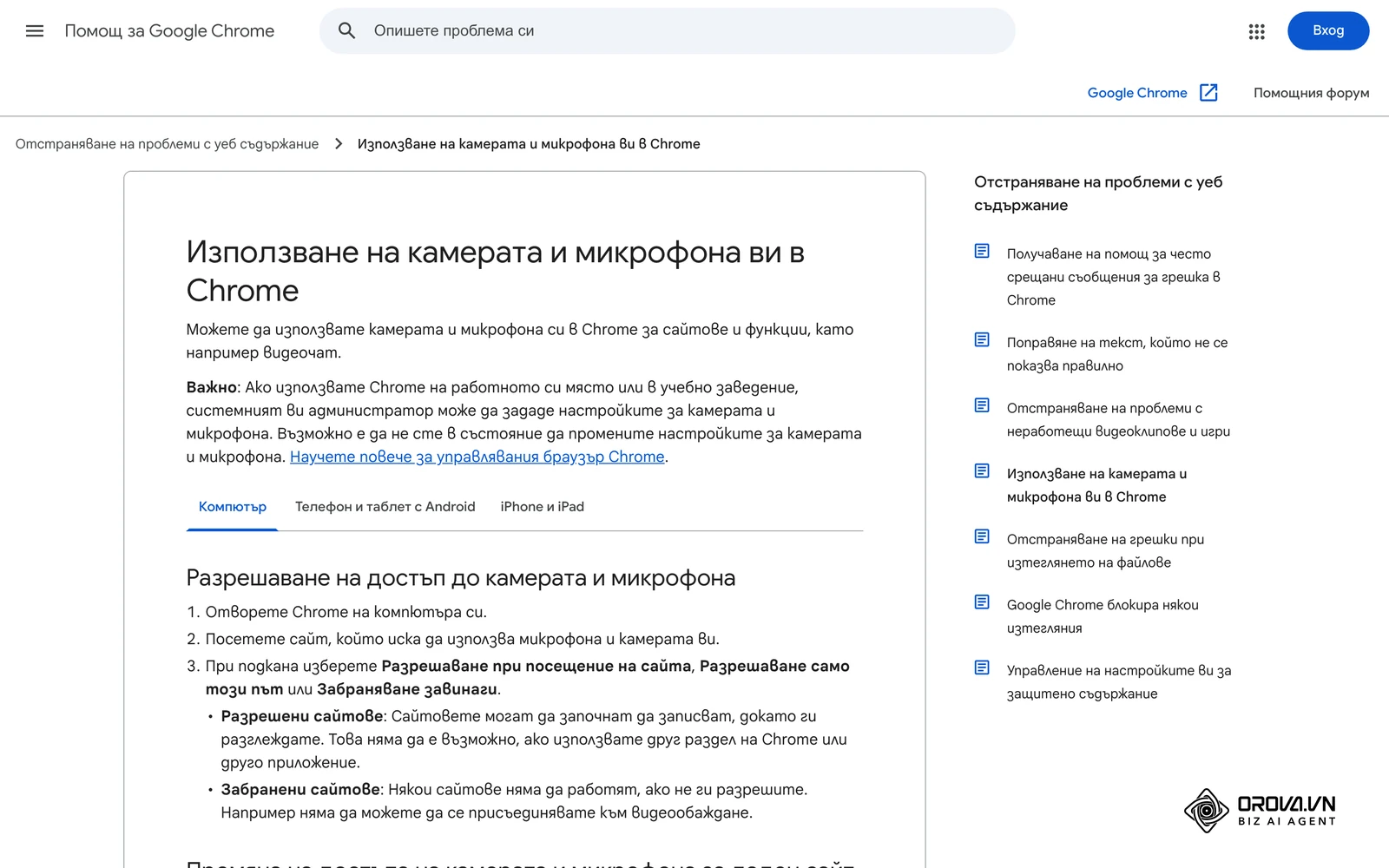Click the search magnifier icon

(346, 31)
